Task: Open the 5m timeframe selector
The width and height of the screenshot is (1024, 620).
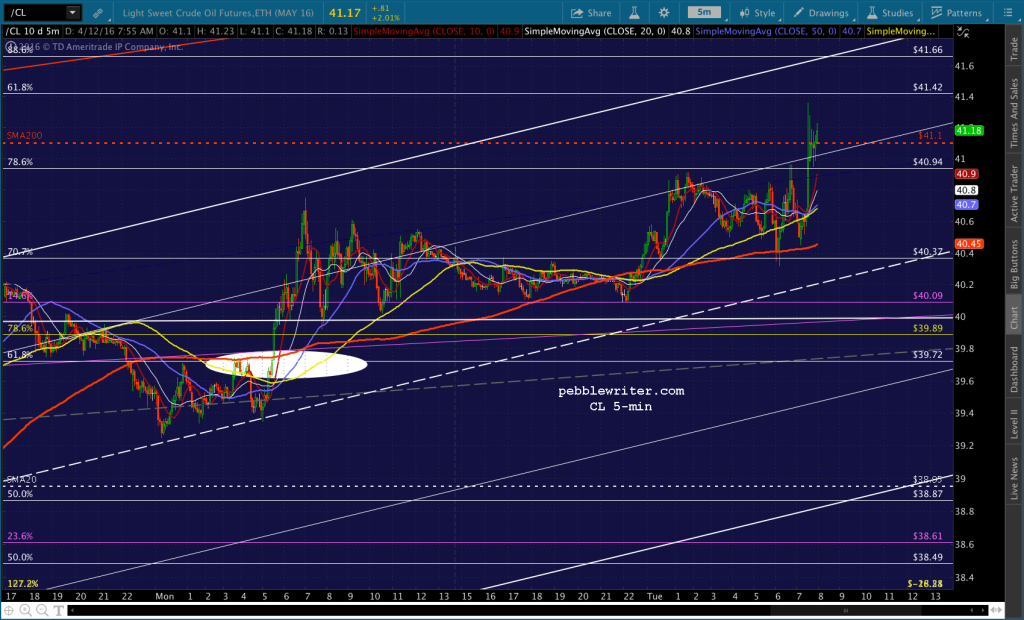Action: pos(704,12)
